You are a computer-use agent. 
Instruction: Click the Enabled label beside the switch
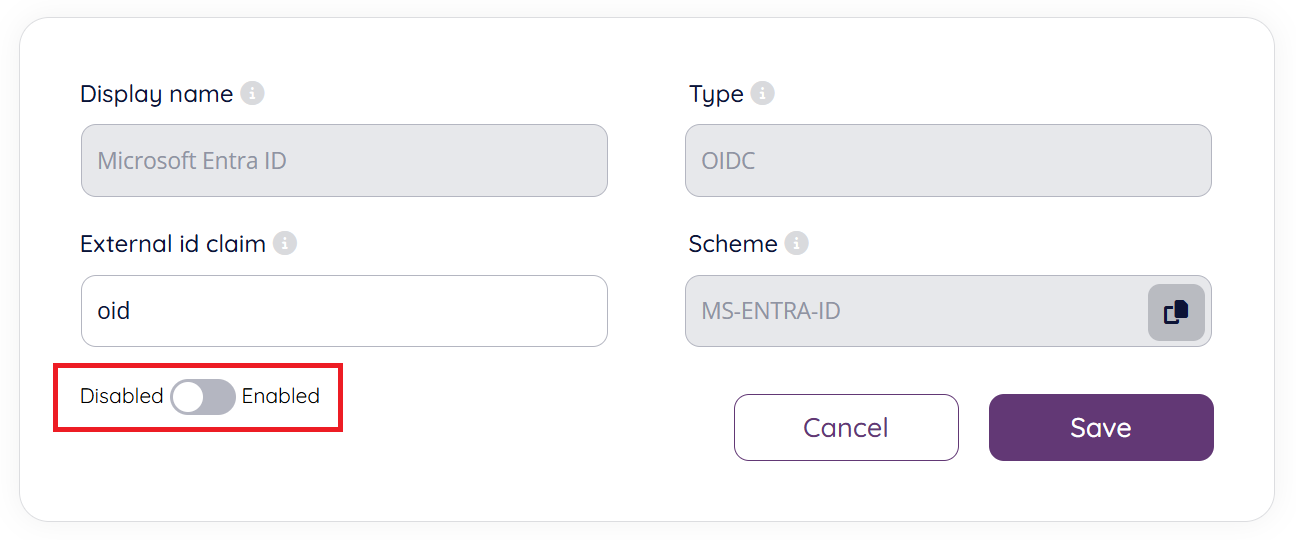281,396
